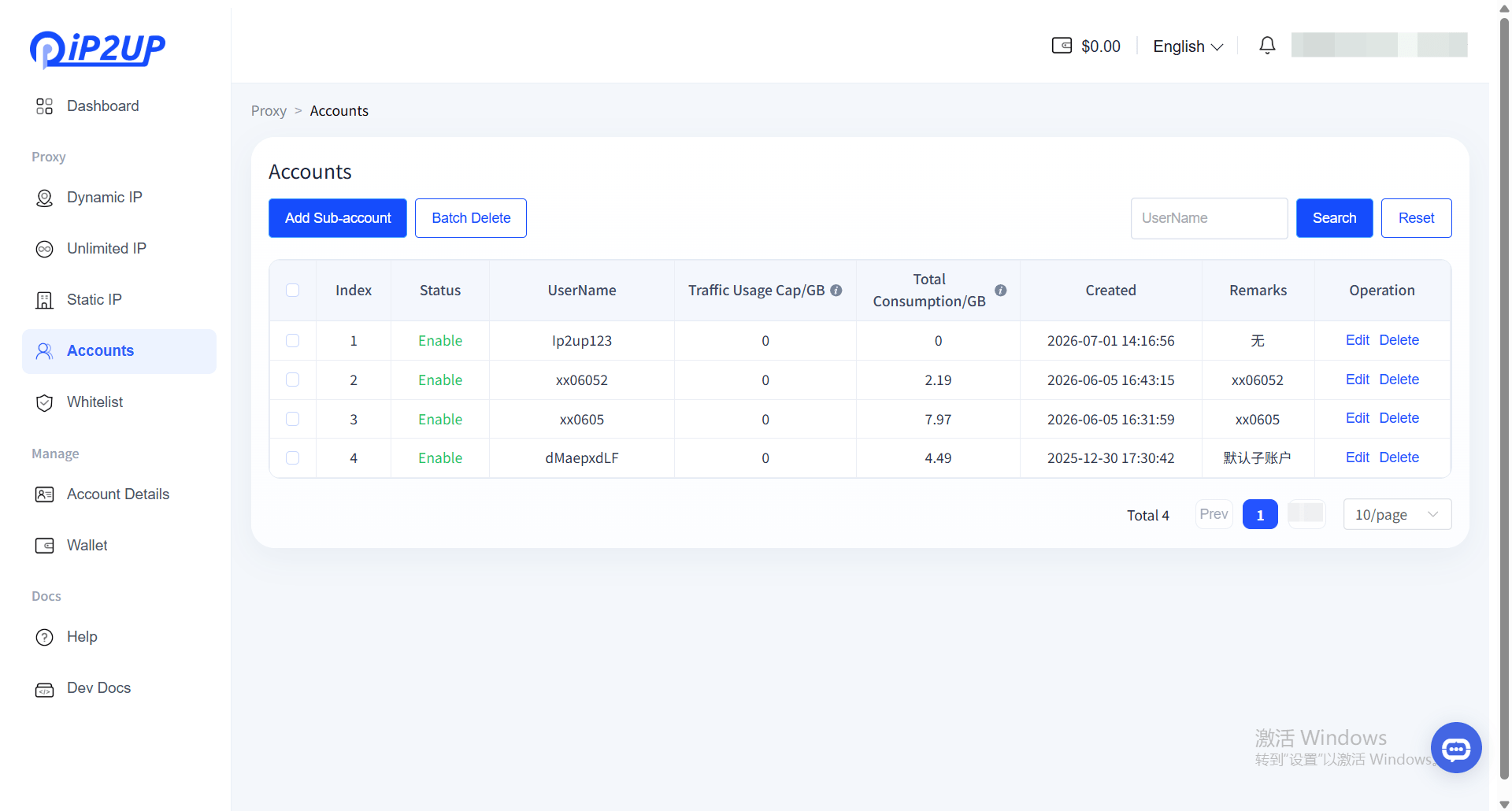Edit the xx06052 account
The image size is (1512, 811).
tap(1357, 380)
